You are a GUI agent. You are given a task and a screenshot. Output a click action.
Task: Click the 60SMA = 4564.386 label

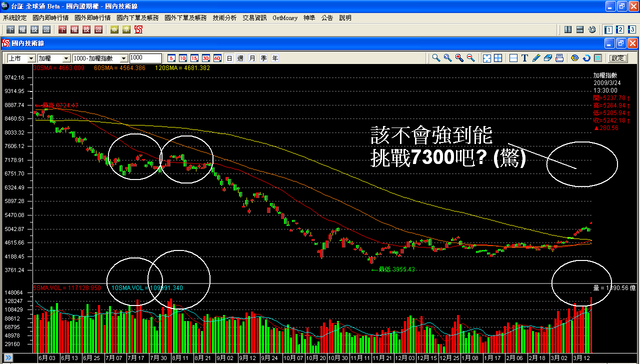point(119,68)
